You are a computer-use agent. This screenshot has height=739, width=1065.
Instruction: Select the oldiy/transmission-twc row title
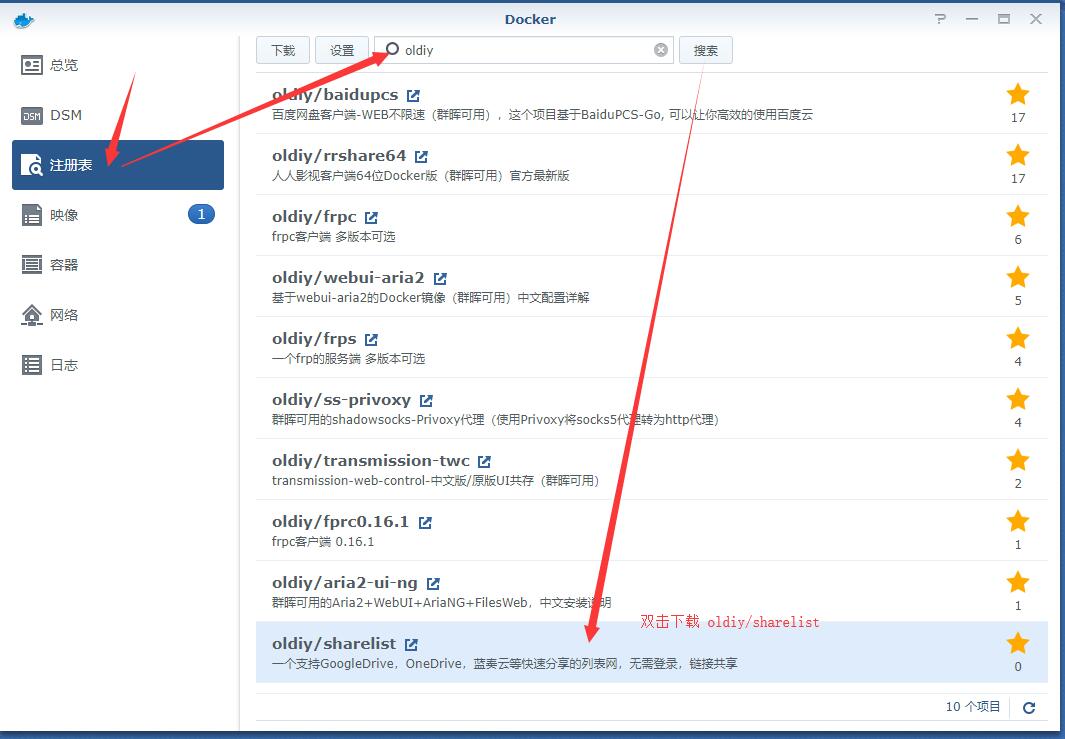click(x=370, y=461)
